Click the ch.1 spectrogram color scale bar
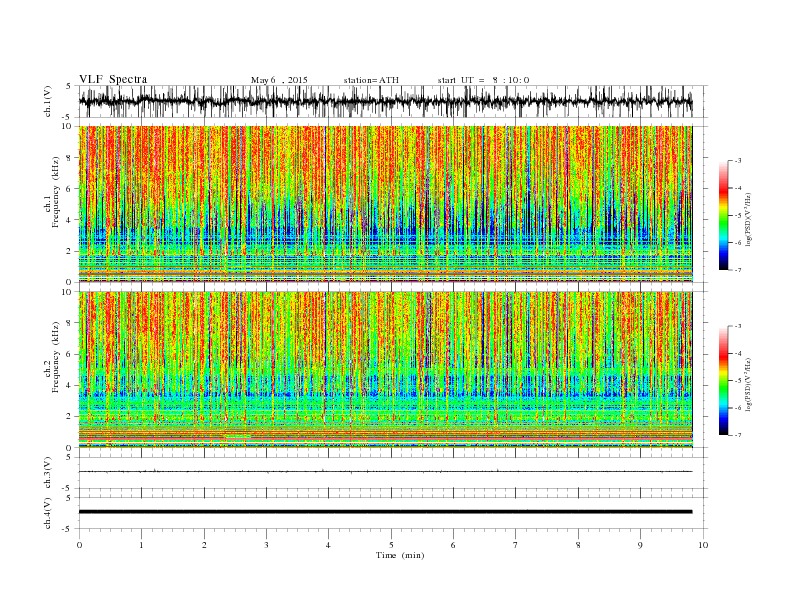 click(x=723, y=215)
